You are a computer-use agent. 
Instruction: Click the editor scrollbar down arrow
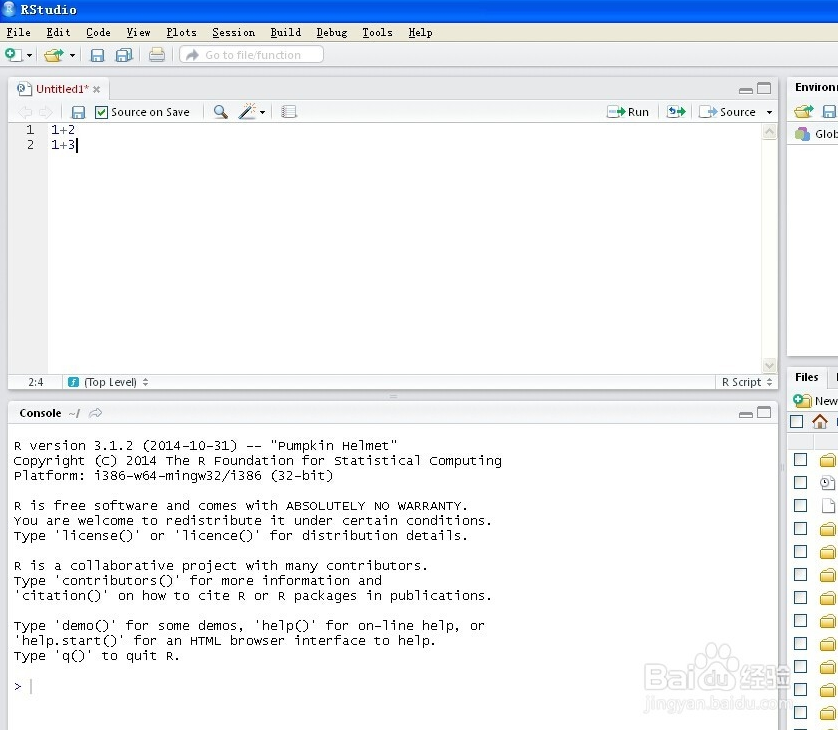click(769, 366)
